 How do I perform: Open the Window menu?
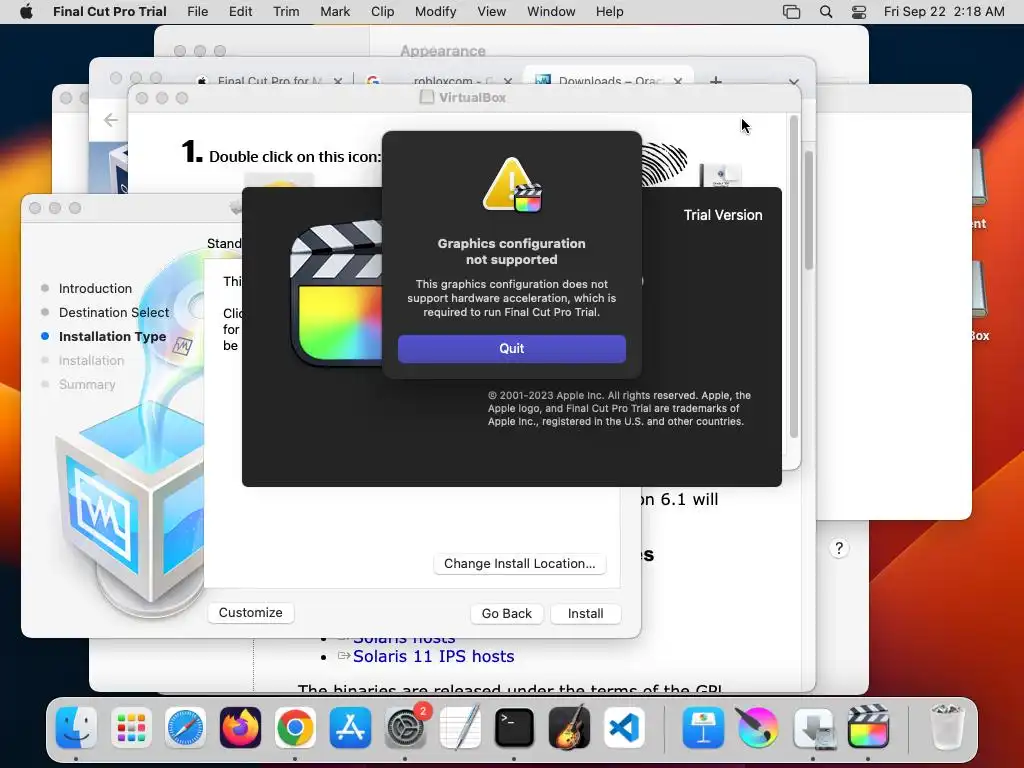[551, 12]
